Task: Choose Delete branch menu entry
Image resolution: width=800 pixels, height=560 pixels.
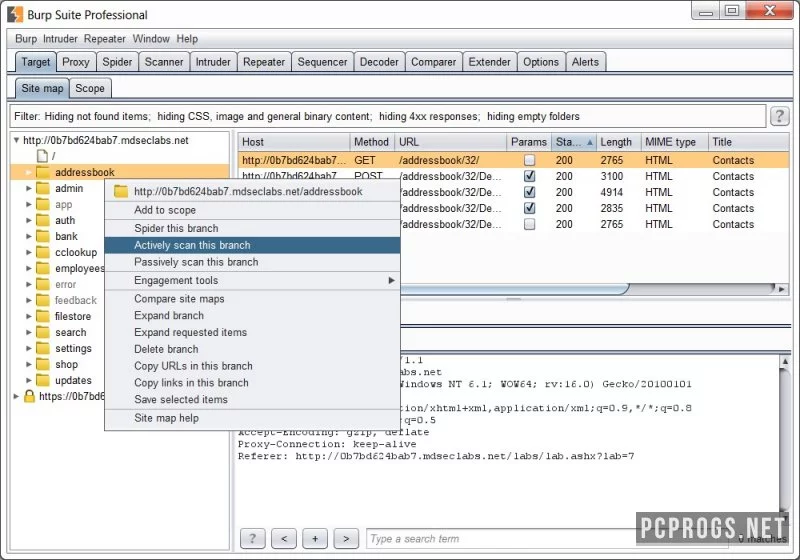Action: tap(252, 349)
